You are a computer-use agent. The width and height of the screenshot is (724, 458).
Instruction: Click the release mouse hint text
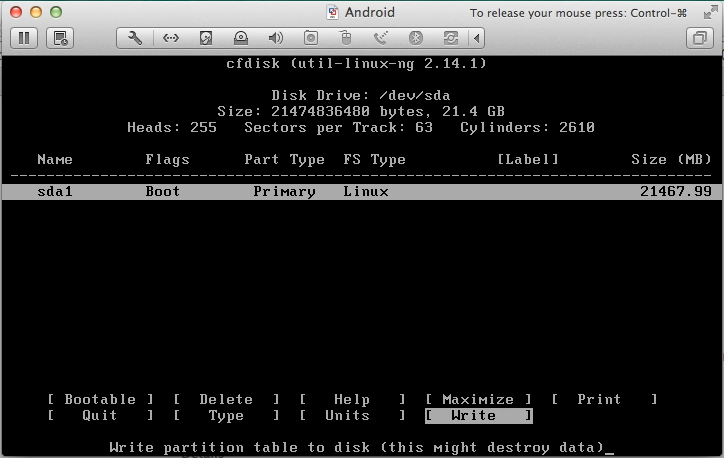pyautogui.click(x=579, y=13)
